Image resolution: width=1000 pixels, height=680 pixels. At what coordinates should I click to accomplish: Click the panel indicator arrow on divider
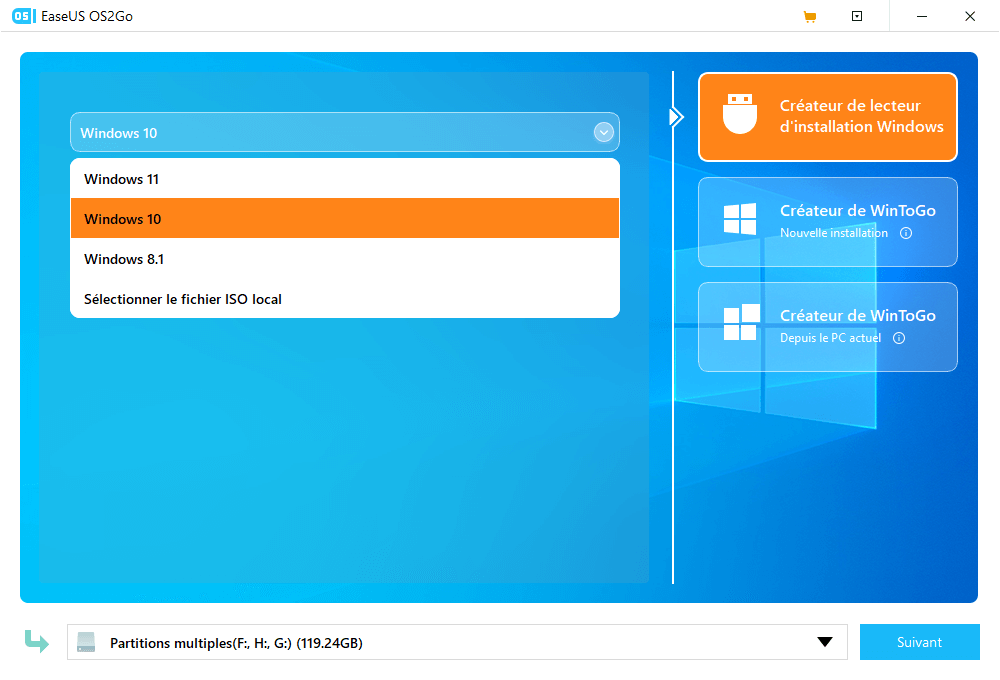pos(676,117)
